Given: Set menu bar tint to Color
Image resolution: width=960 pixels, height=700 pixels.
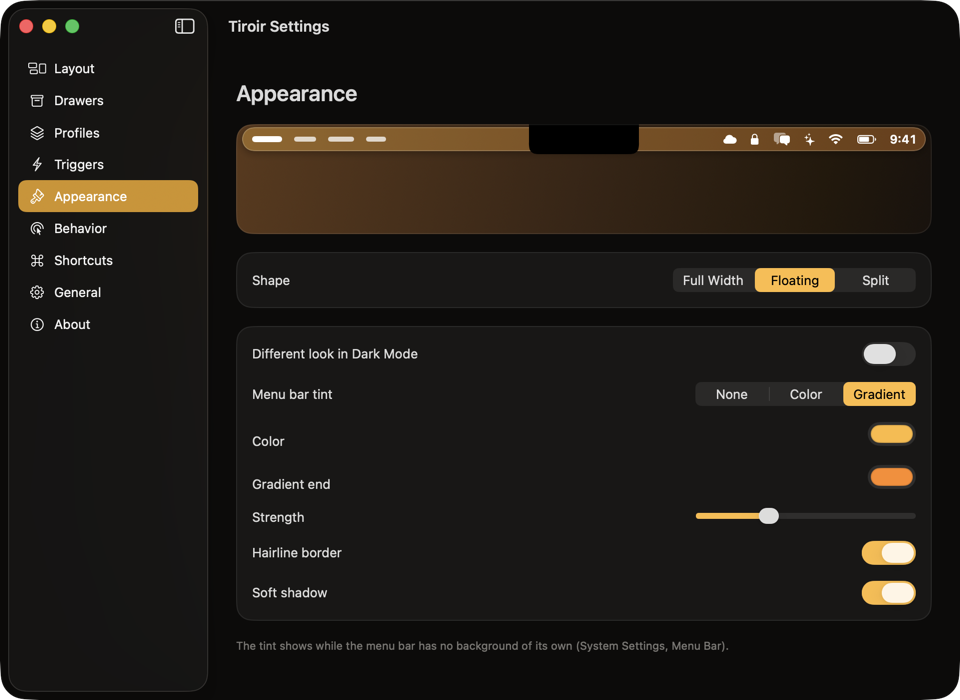Looking at the screenshot, I should point(806,394).
